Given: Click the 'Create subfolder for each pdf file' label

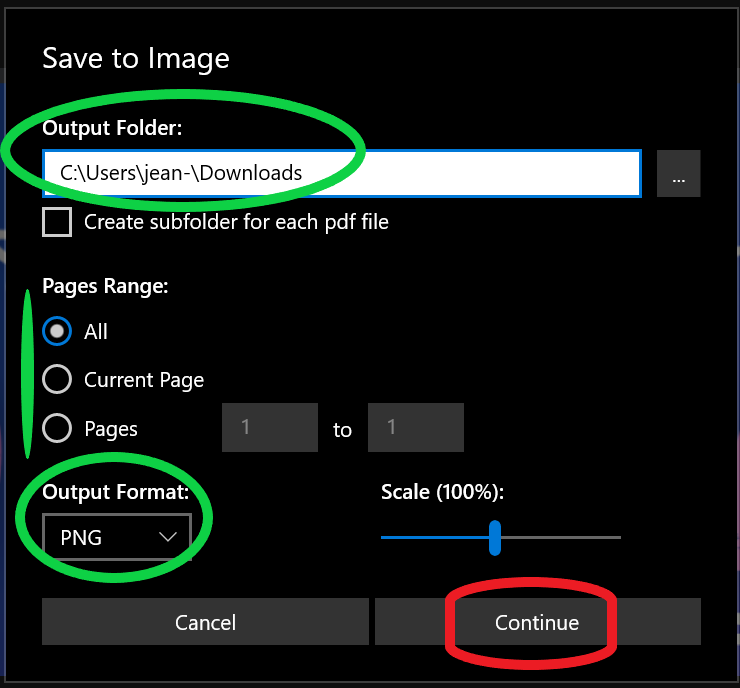Looking at the screenshot, I should (x=236, y=222).
